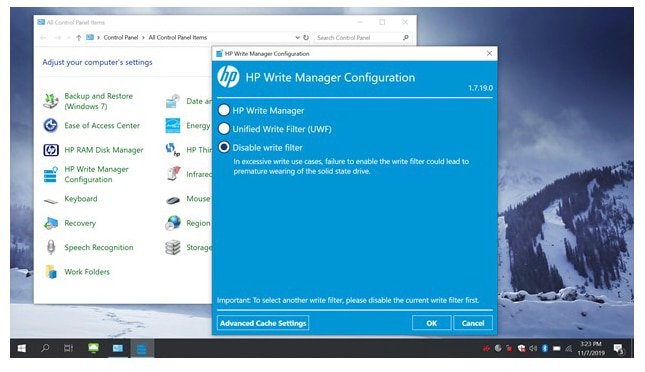645x372 pixels.
Task: Open the Energy Star icon
Action: pos(173,126)
